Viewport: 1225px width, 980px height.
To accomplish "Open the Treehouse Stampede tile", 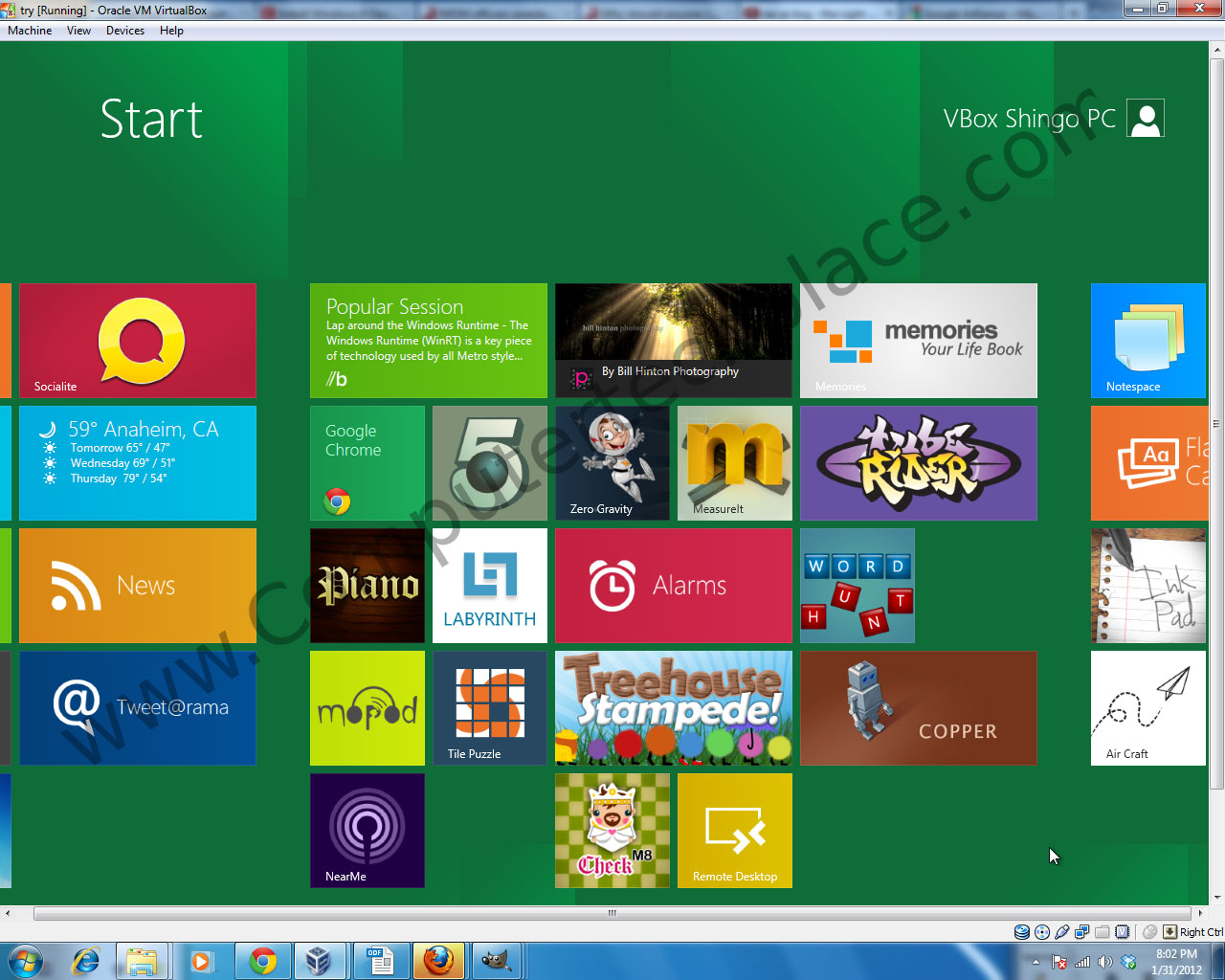I will pos(674,708).
